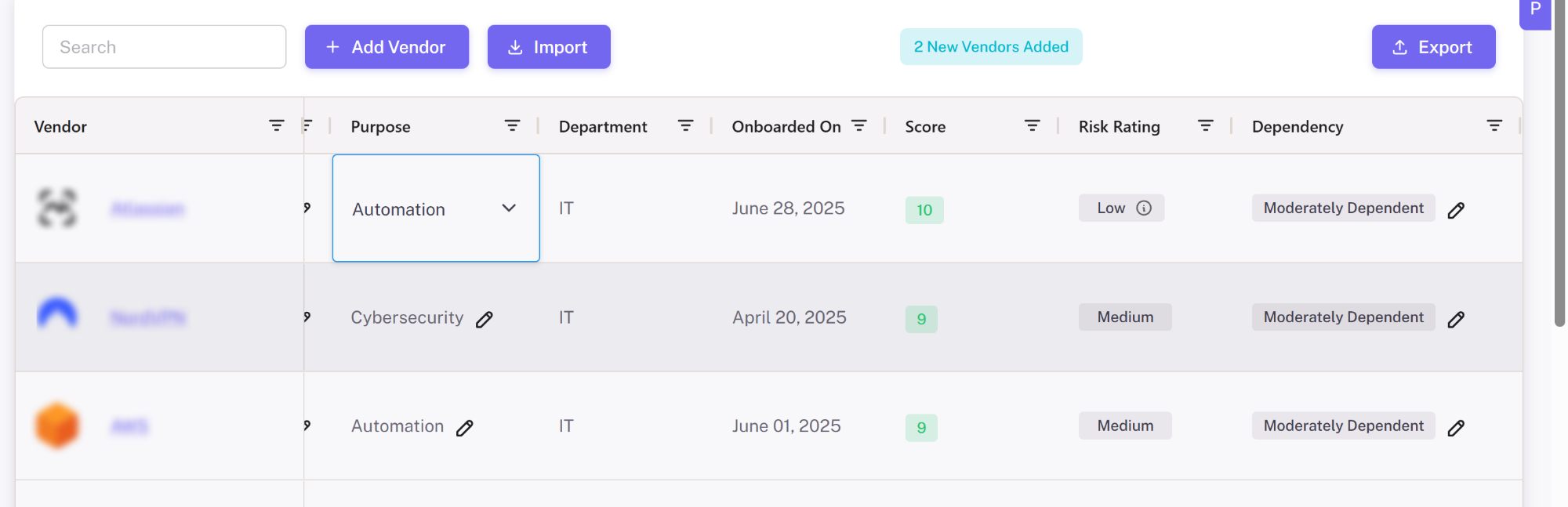This screenshot has height=507, width=1568.
Task: Open the Score column filter icon
Action: 1033,125
